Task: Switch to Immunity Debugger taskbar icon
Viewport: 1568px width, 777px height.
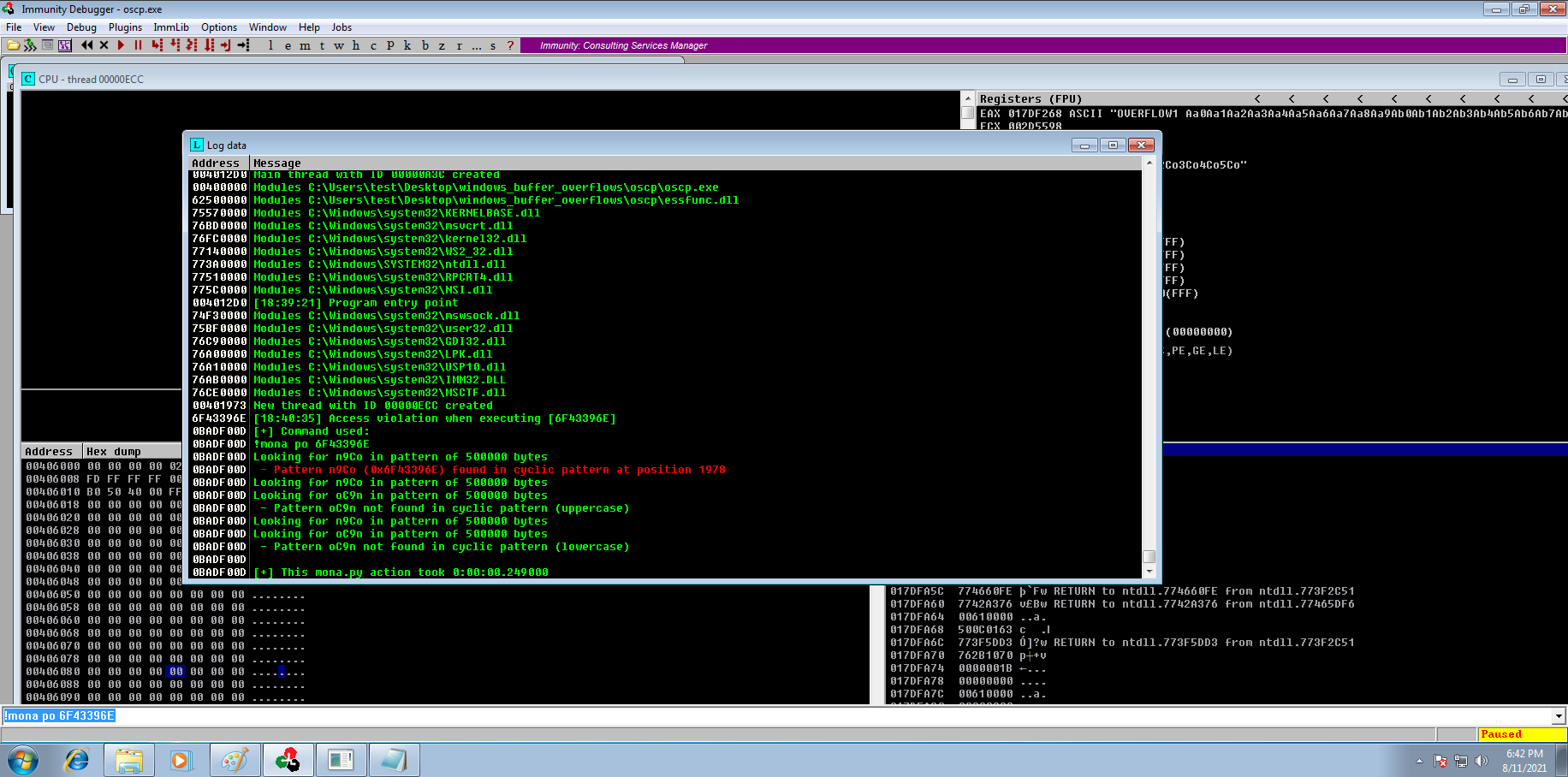Action: [x=288, y=760]
